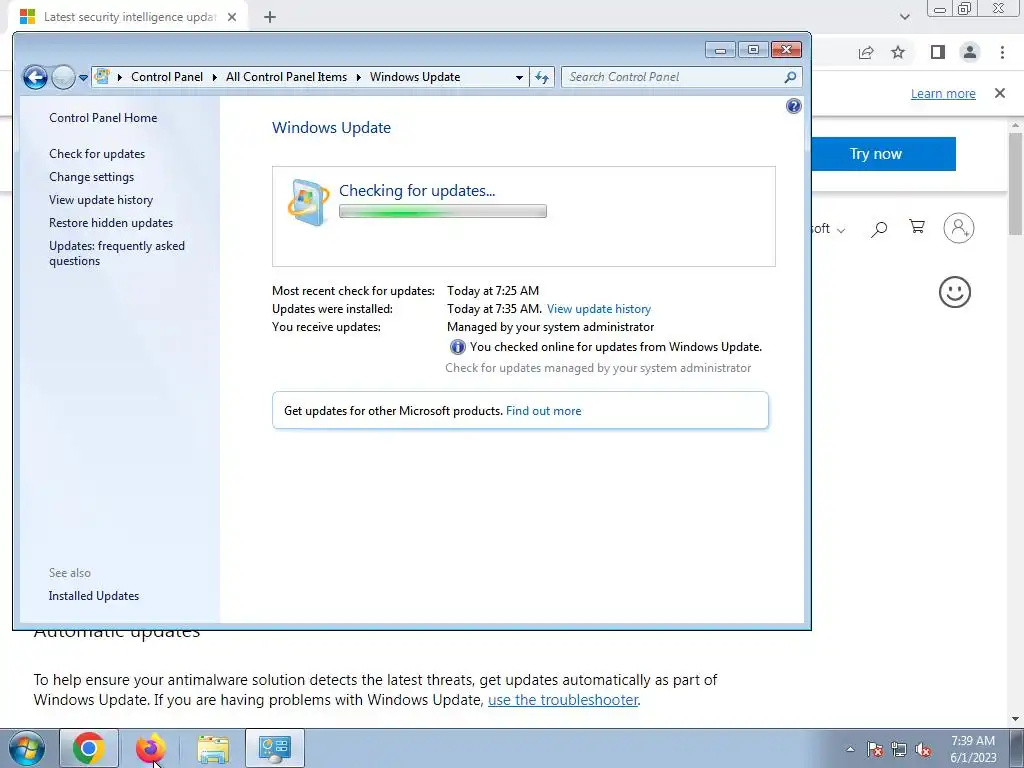Close the Latest security intelligence tab
The image size is (1024, 768).
[232, 17]
